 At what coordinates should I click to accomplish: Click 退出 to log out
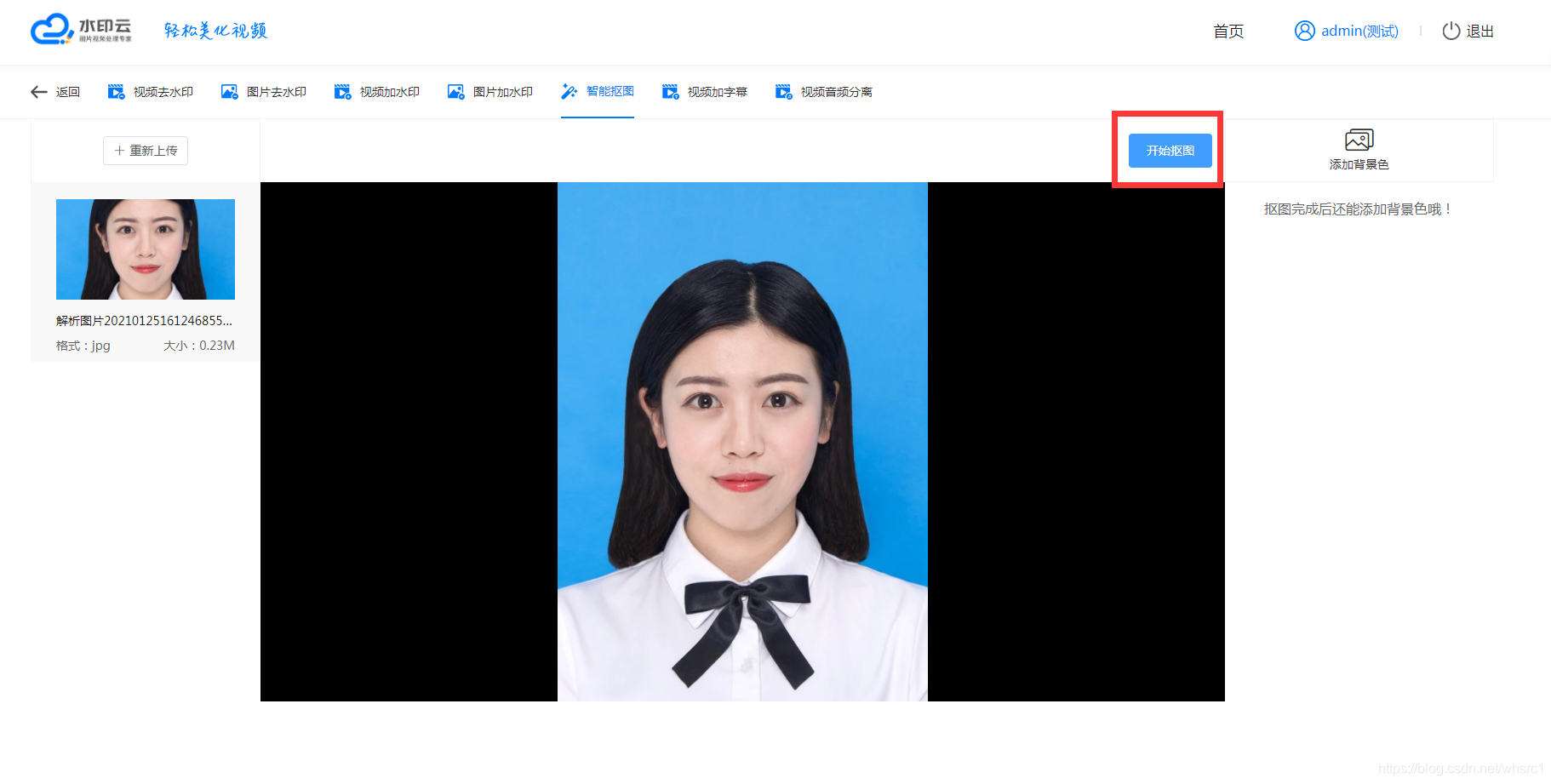click(x=1468, y=31)
